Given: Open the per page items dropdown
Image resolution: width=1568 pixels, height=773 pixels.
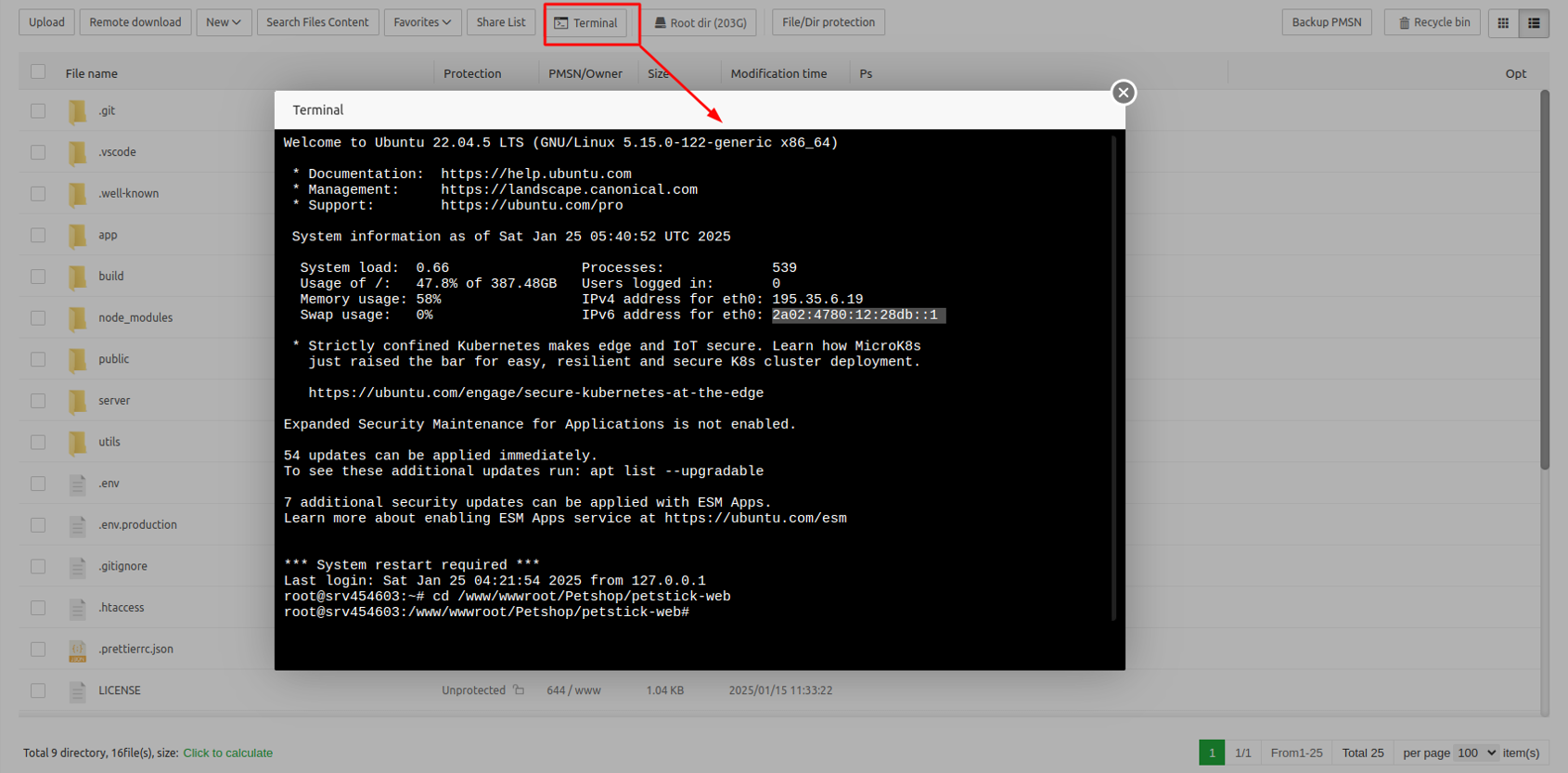Looking at the screenshot, I should tap(1475, 753).
